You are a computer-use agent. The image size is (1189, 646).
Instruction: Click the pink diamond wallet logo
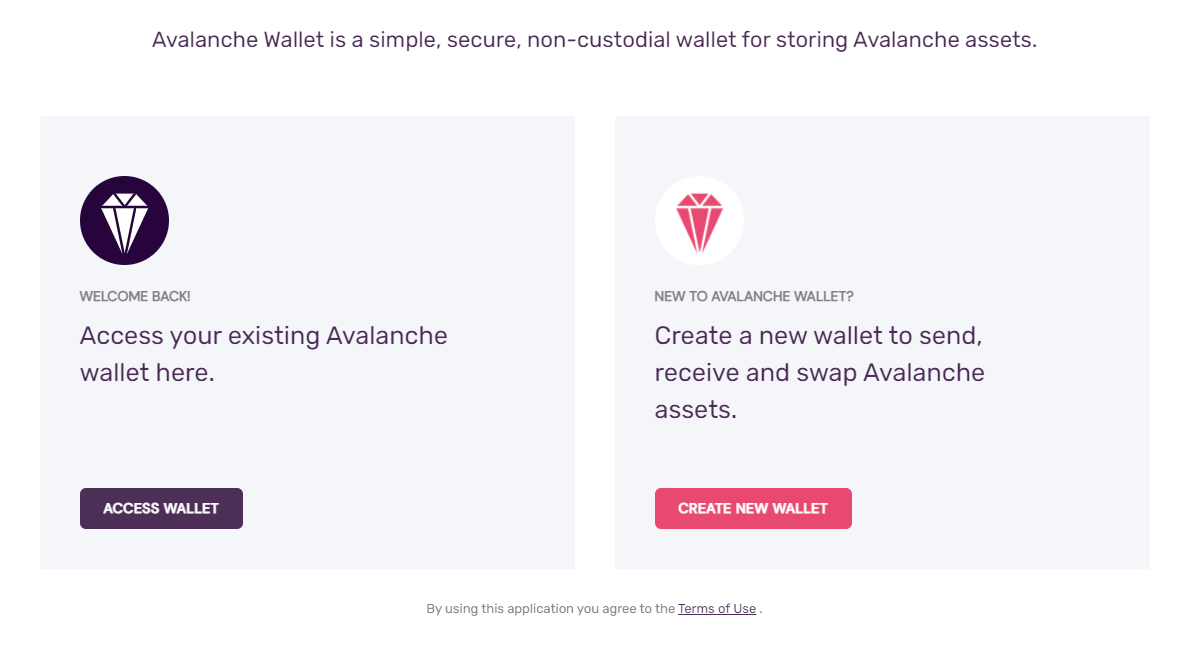click(x=699, y=220)
